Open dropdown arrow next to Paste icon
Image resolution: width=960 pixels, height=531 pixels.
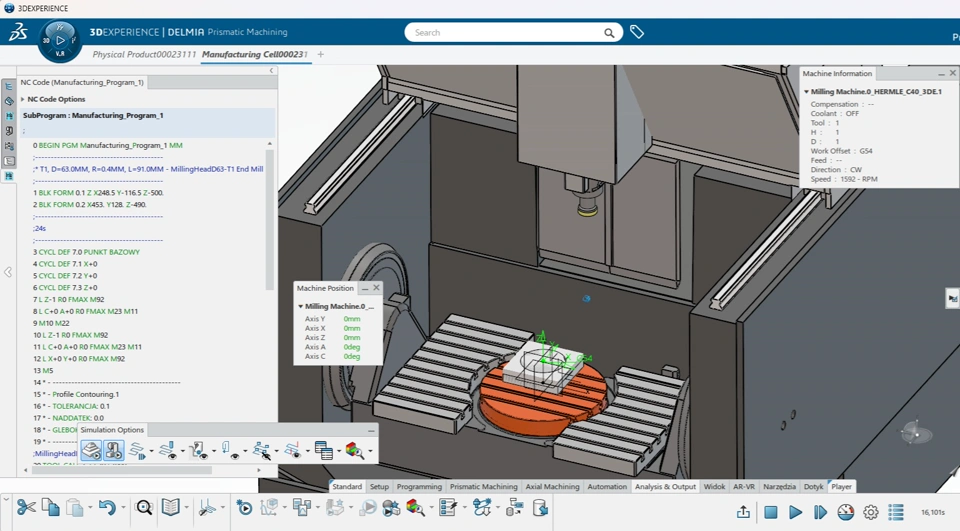[x=90, y=508]
